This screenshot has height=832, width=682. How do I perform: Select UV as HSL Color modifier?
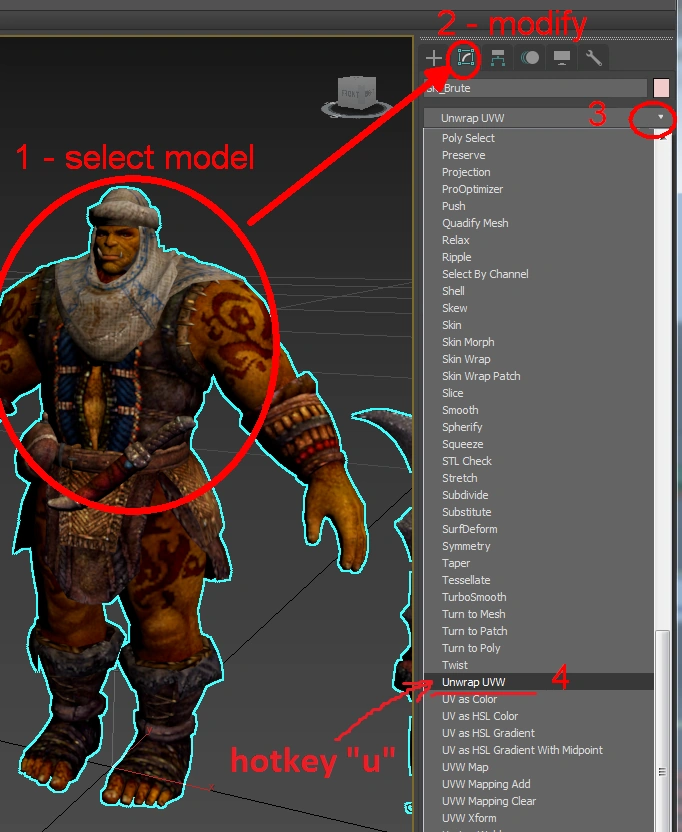pyautogui.click(x=480, y=716)
